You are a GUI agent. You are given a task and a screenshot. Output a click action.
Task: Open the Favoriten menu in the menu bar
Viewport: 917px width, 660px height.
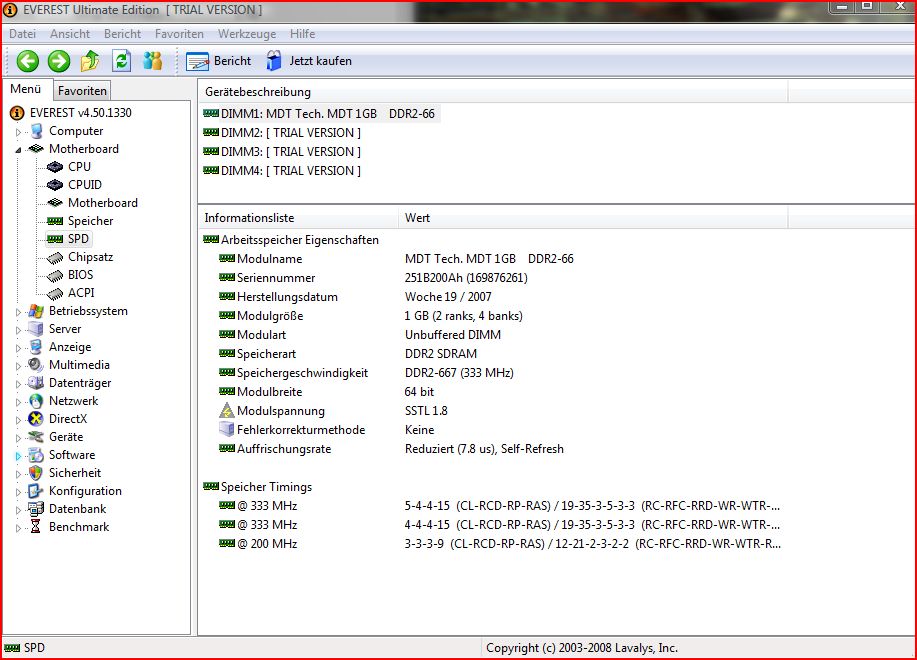(179, 34)
